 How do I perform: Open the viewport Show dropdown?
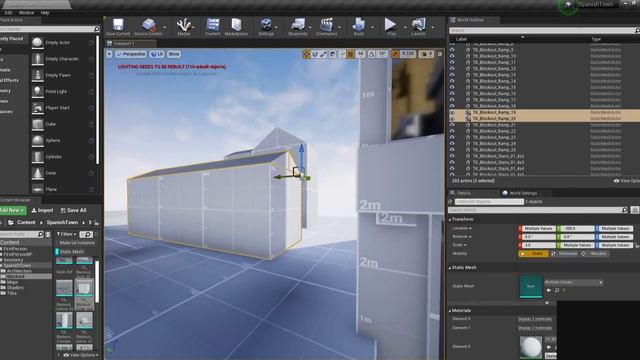pyautogui.click(x=173, y=54)
